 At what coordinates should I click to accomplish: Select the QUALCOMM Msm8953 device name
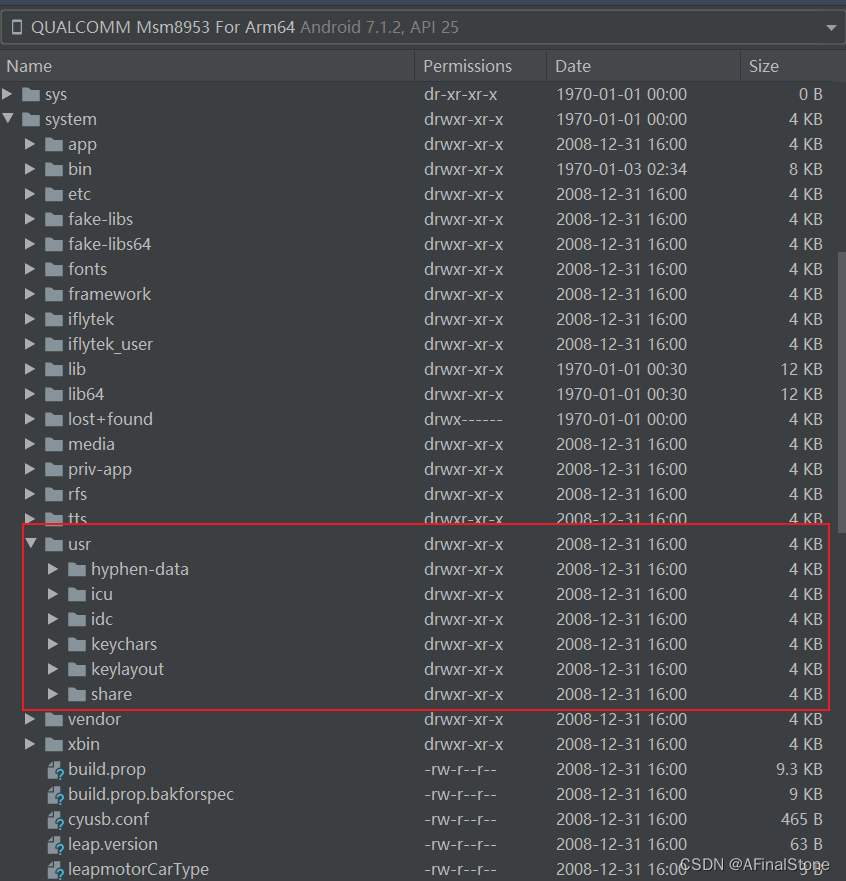tap(163, 27)
